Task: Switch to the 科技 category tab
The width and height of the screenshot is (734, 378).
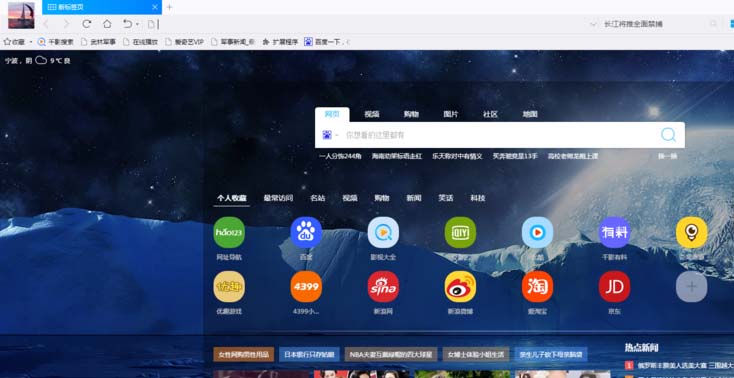Action: (x=478, y=198)
